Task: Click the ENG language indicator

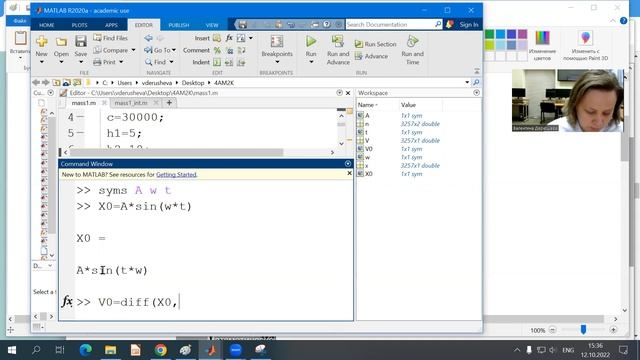Action: tap(568, 350)
